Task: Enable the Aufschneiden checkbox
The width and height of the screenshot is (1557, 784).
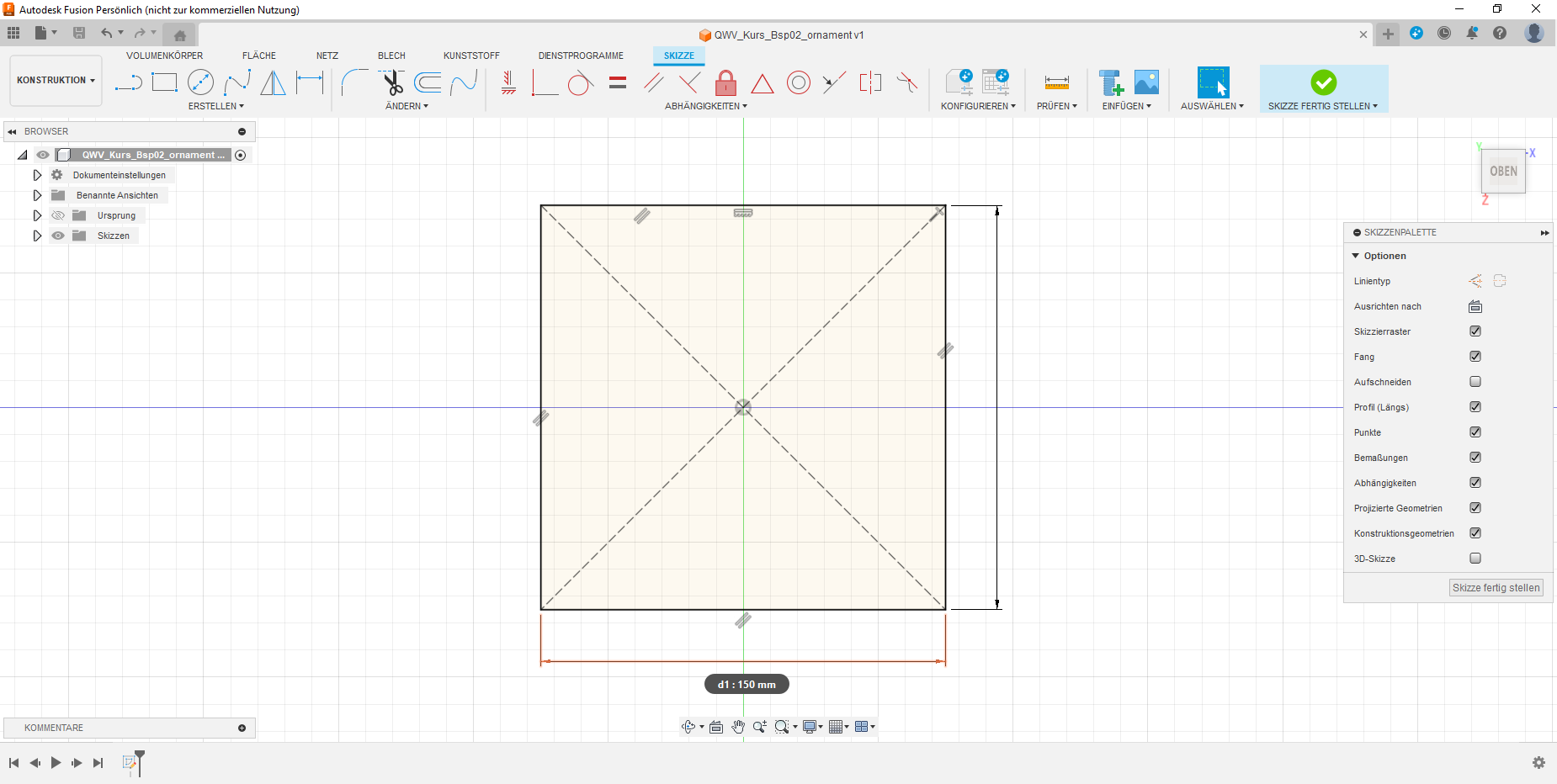Action: (1475, 382)
